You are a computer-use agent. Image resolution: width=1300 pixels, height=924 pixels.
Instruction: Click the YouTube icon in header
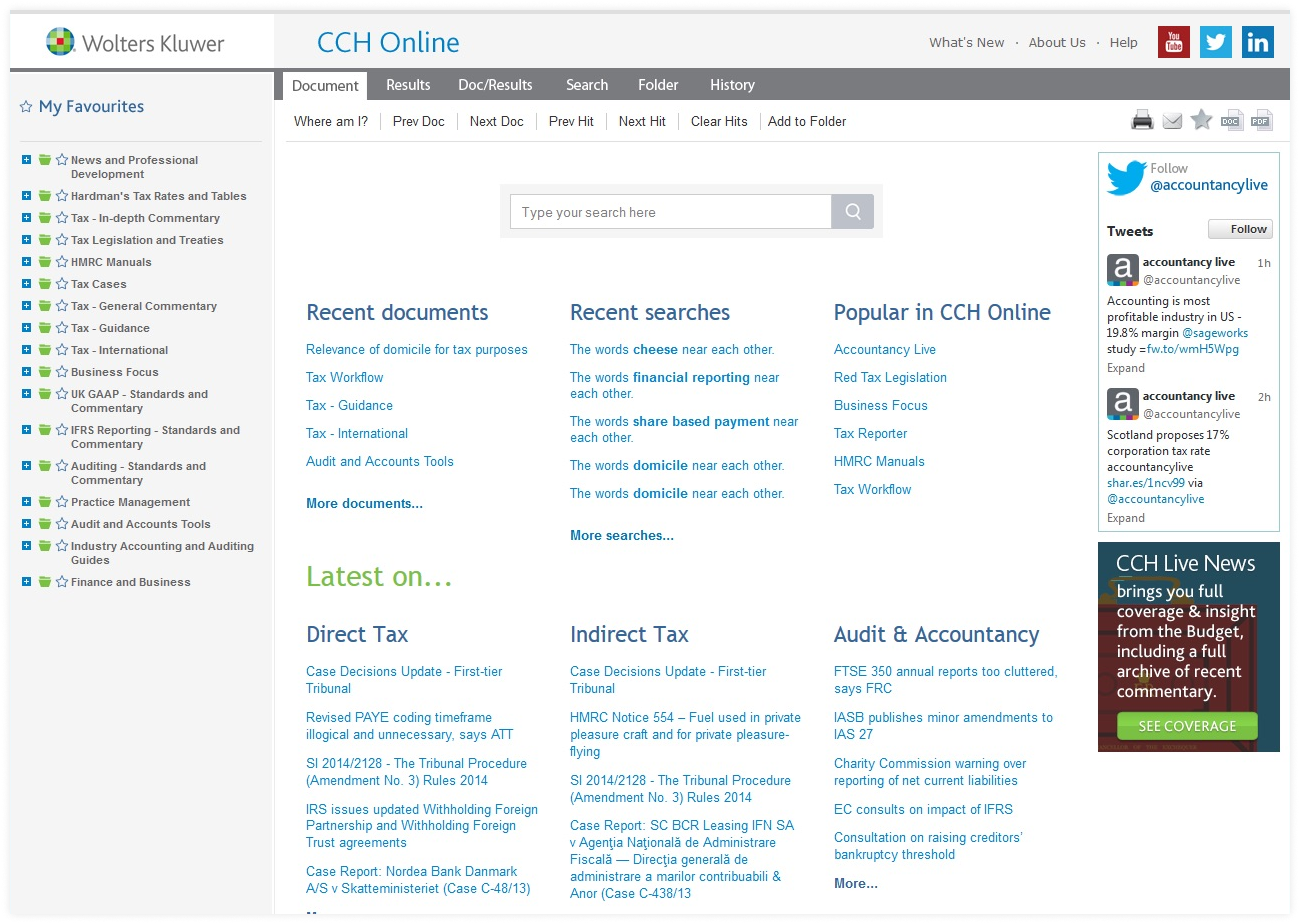pyautogui.click(x=1173, y=42)
